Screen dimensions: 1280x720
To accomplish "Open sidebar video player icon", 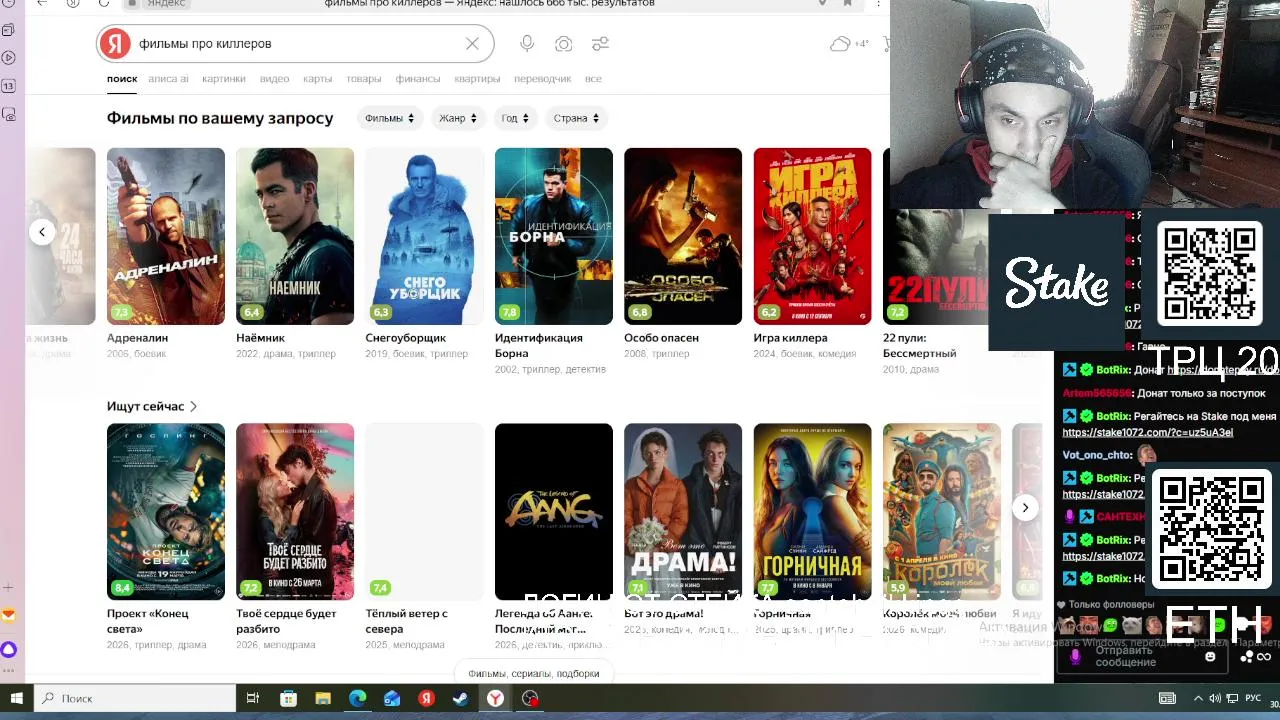I will point(9,58).
